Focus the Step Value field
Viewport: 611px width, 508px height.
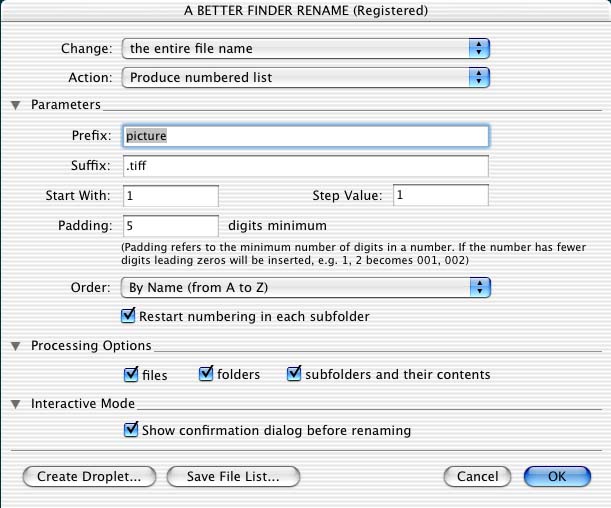coord(441,195)
